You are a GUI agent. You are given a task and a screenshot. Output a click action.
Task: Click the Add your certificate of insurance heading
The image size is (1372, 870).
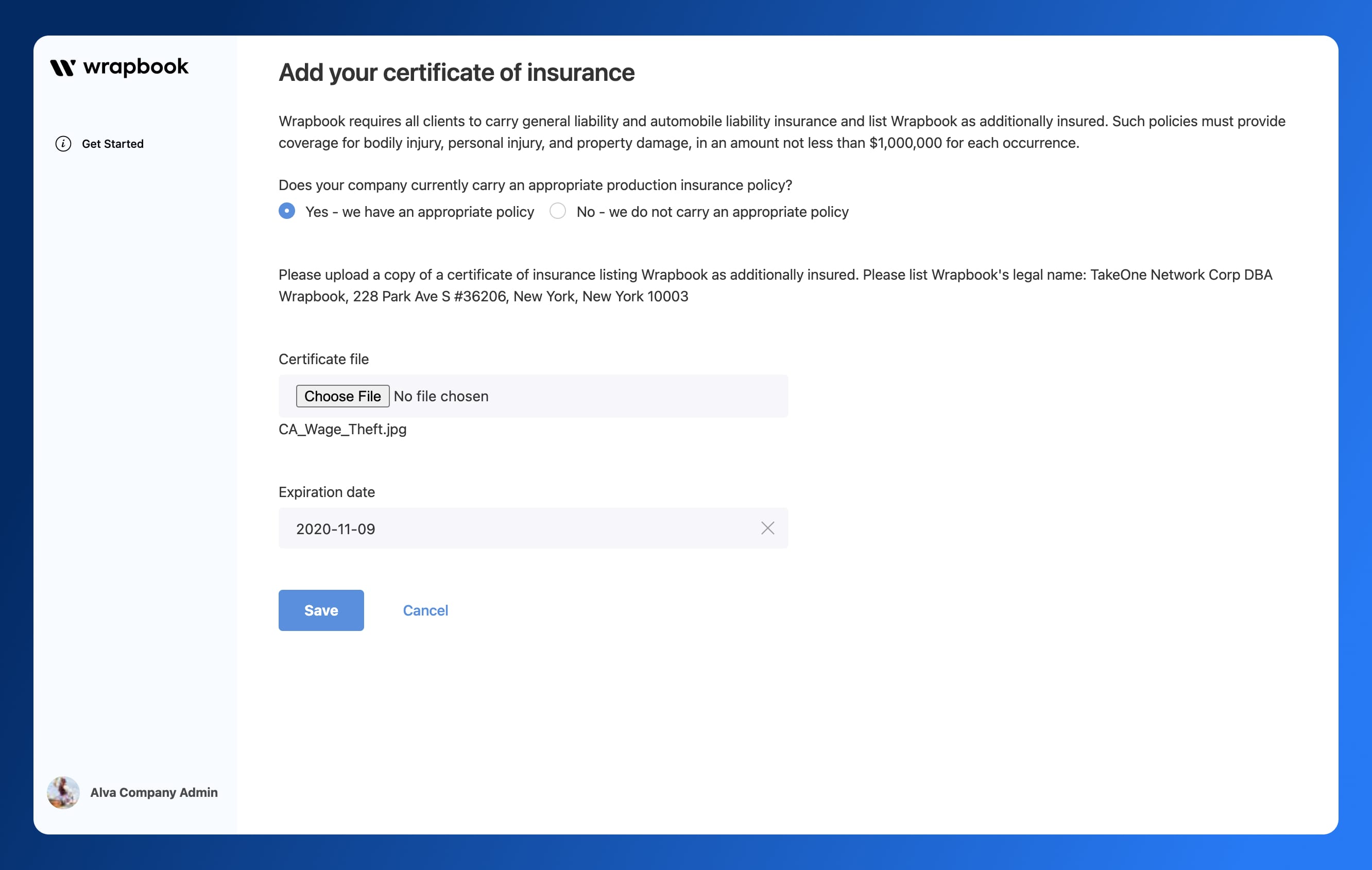[x=456, y=72]
